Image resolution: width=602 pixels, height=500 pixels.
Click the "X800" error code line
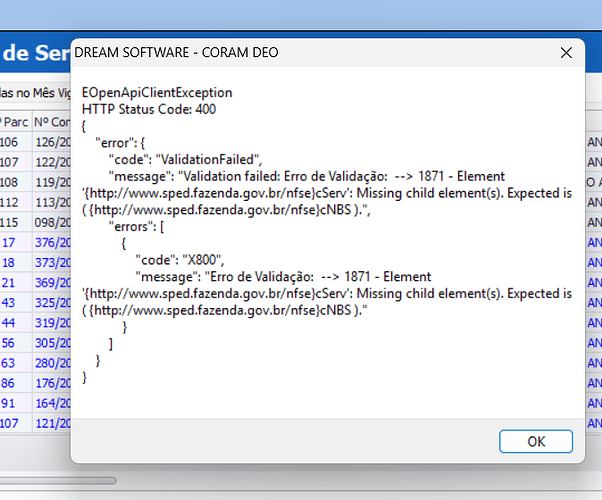166,258
